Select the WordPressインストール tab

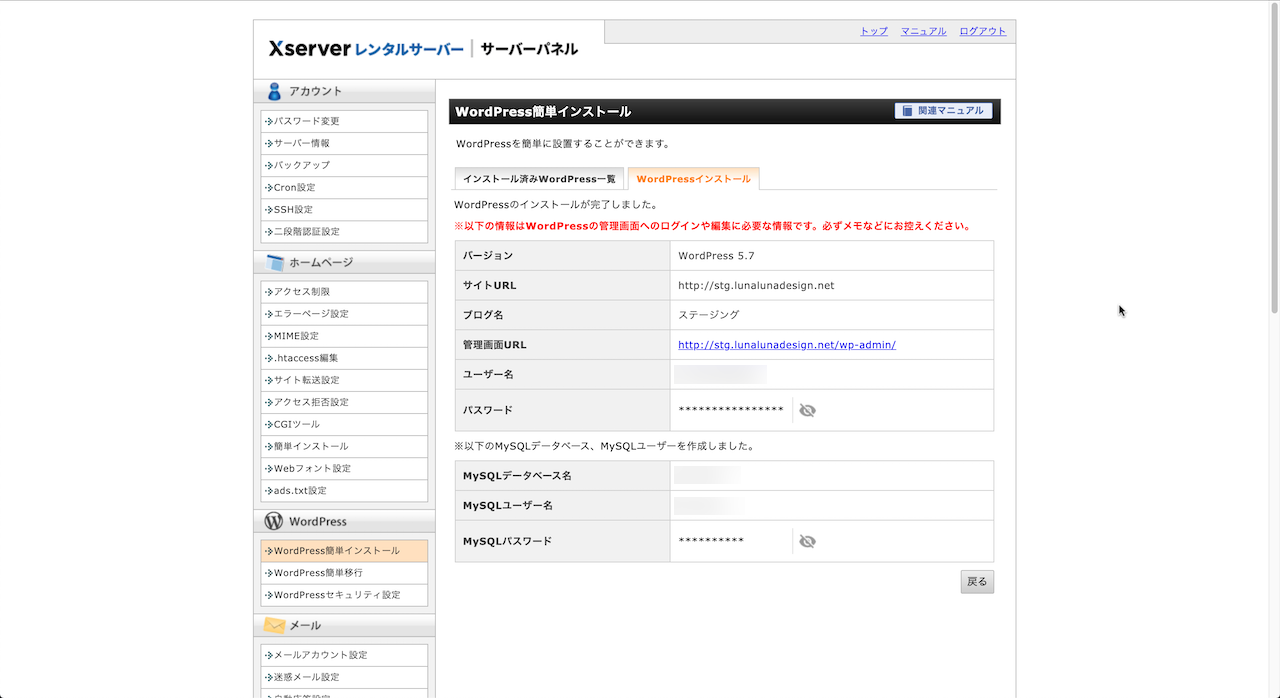point(693,179)
